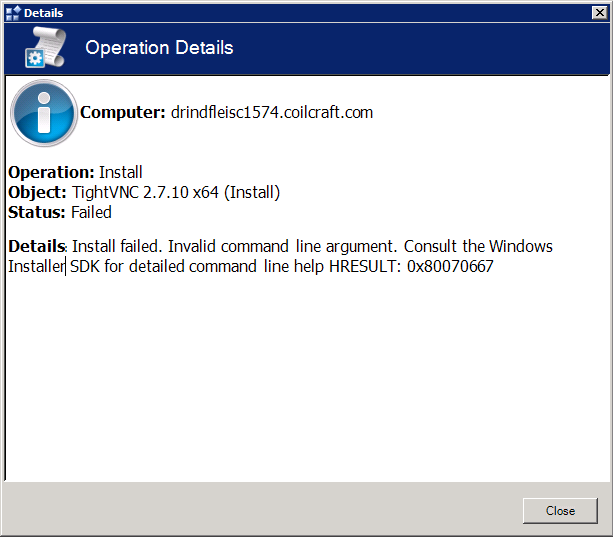Click the 'Computer:' label
This screenshot has height=537, width=613.
click(123, 113)
